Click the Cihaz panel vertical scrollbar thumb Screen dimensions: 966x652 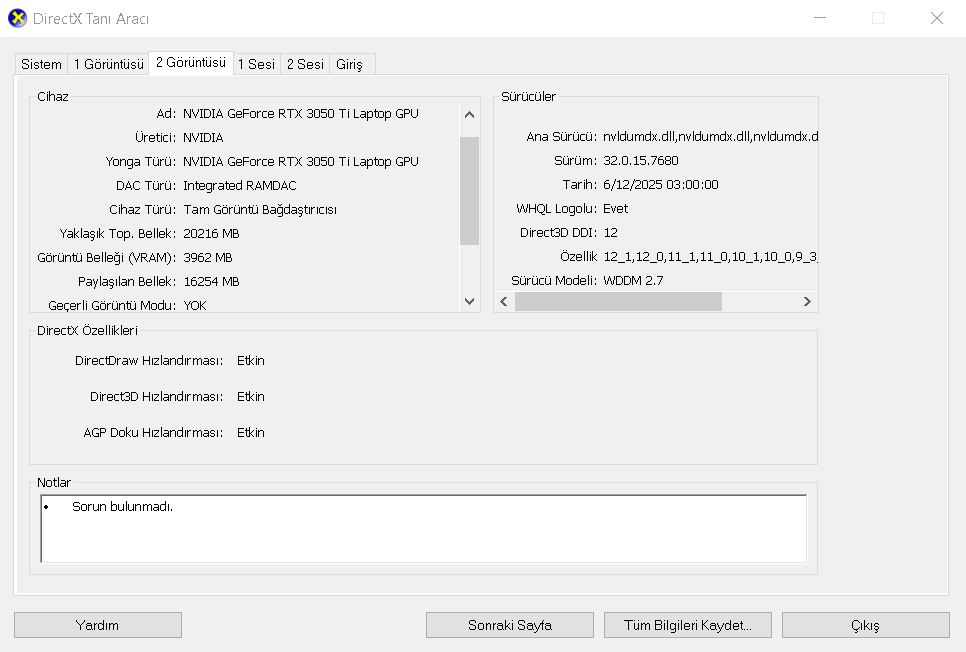click(469, 191)
